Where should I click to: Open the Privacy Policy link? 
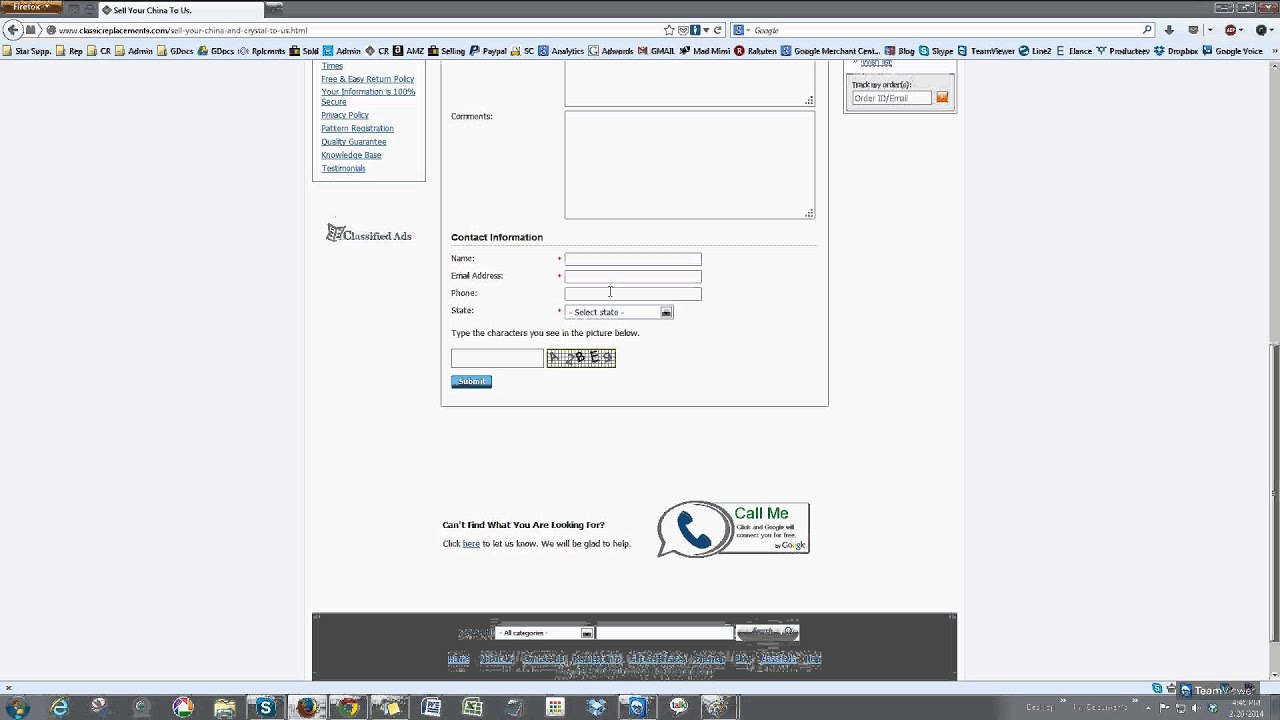coord(345,115)
